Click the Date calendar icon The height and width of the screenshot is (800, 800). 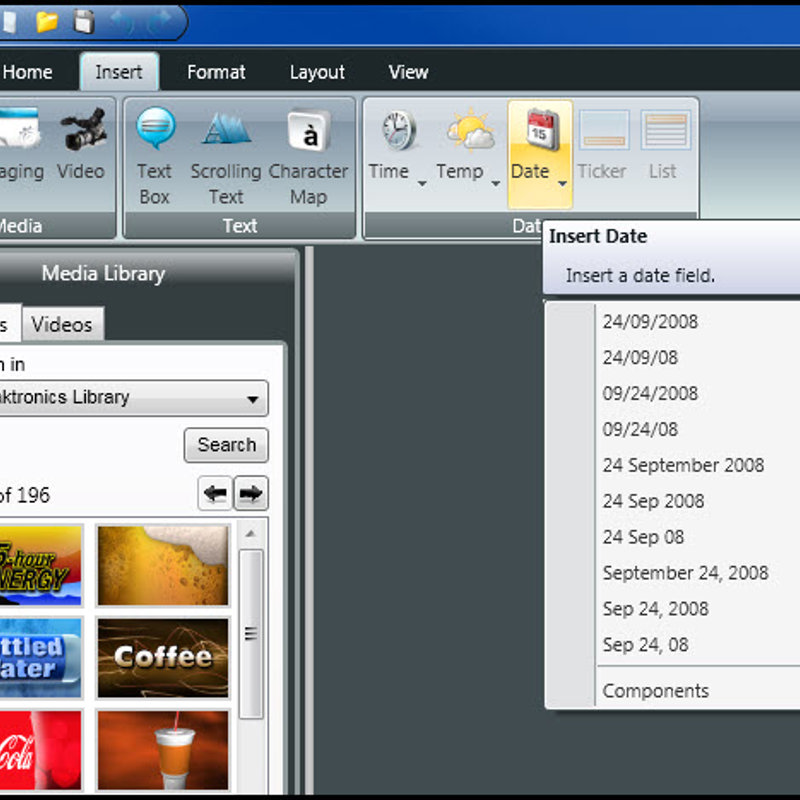pyautogui.click(x=541, y=131)
